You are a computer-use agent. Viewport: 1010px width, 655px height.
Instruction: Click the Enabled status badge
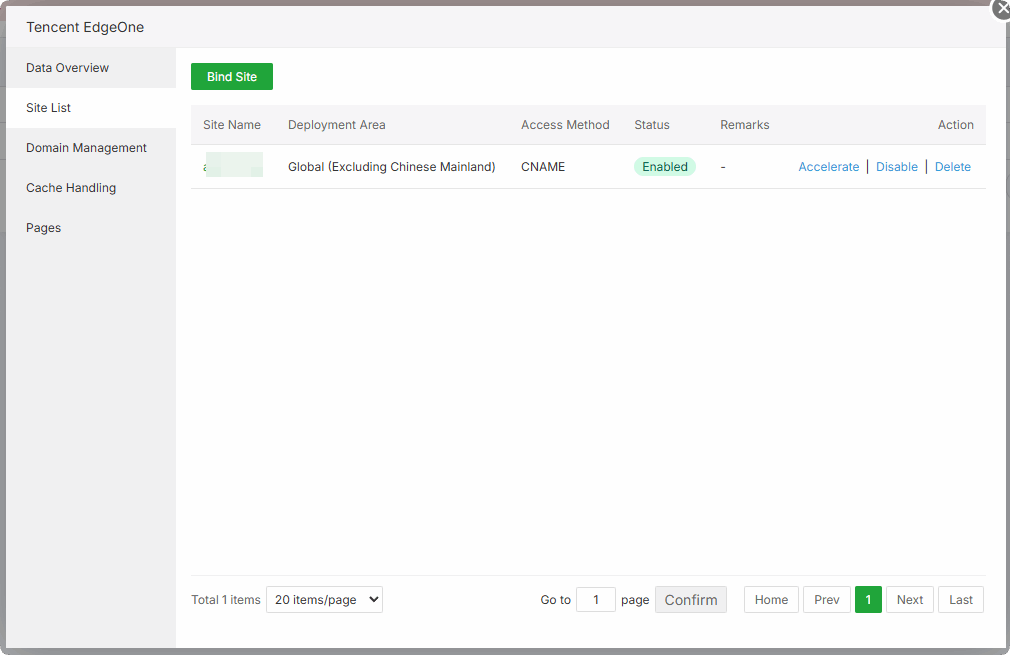pyautogui.click(x=664, y=167)
